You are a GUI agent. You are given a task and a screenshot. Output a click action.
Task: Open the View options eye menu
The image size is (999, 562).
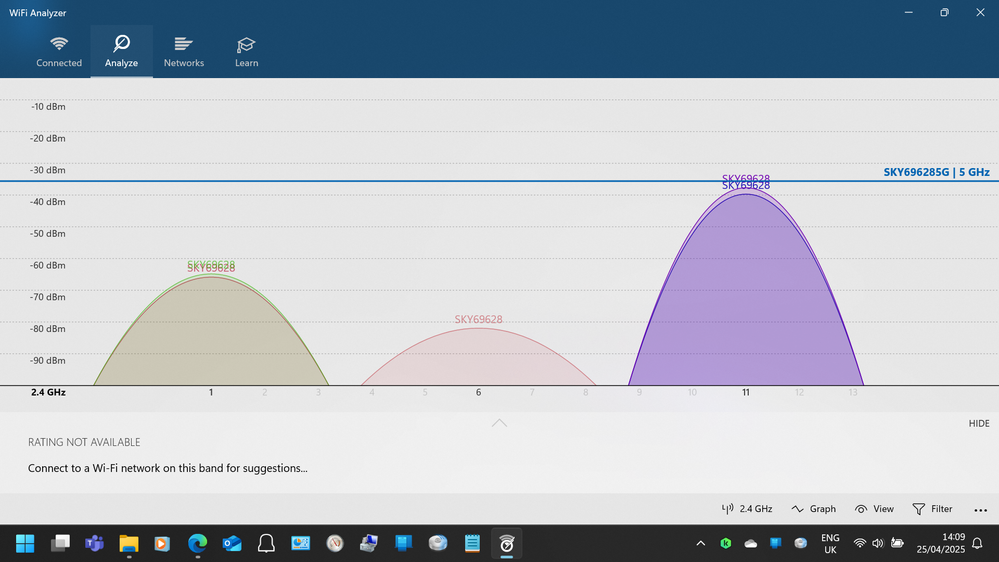click(x=874, y=509)
